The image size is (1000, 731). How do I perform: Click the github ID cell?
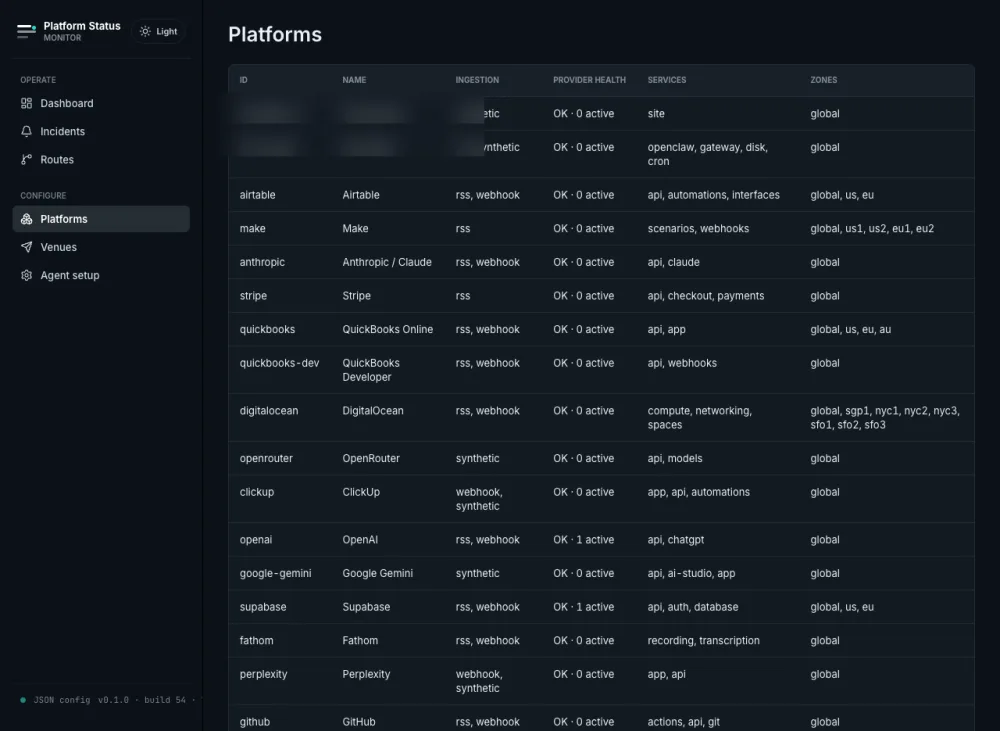(x=254, y=722)
